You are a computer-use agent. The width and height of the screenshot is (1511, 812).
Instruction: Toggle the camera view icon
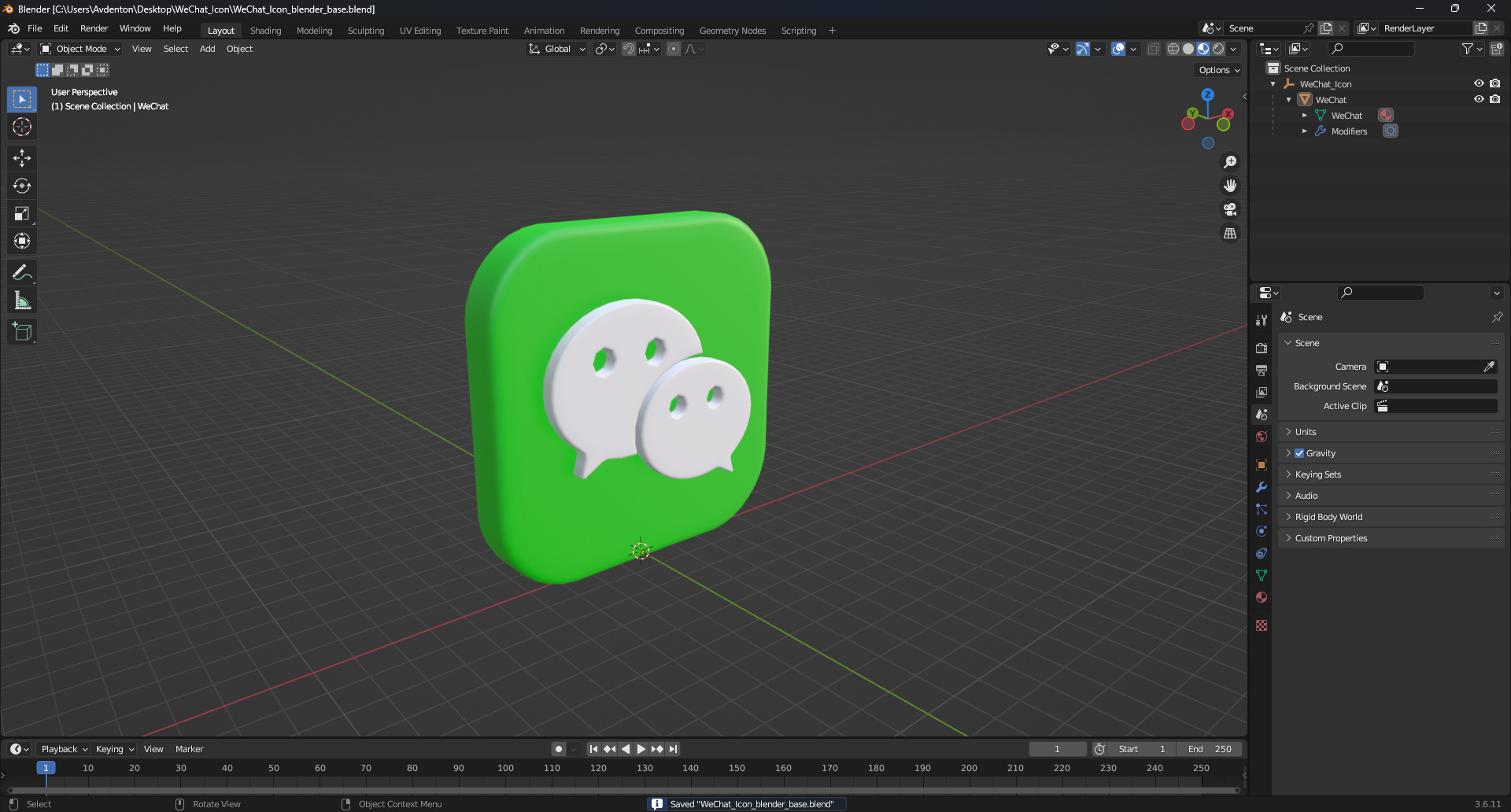tap(1230, 209)
